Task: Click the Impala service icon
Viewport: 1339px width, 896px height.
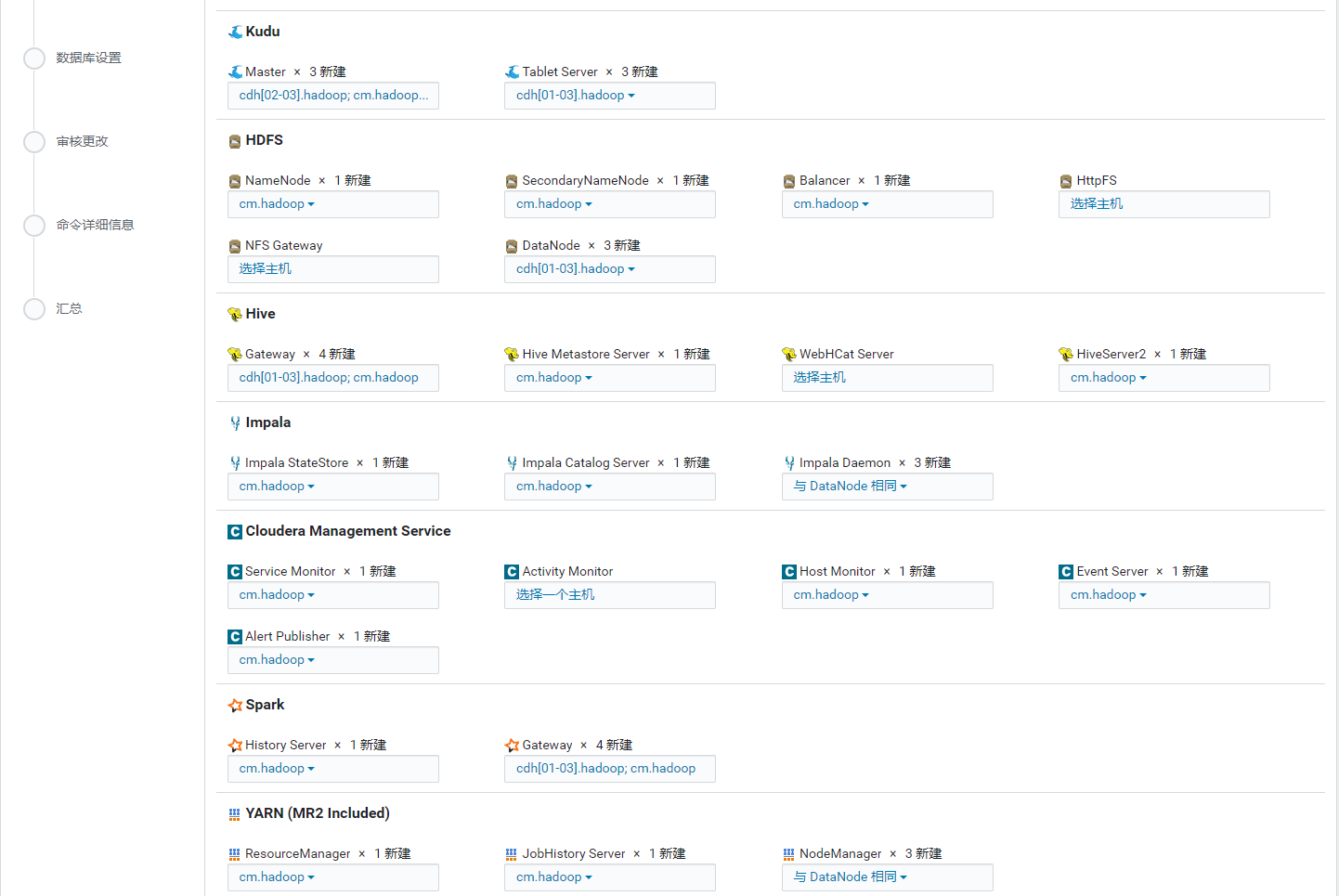Action: coord(235,423)
